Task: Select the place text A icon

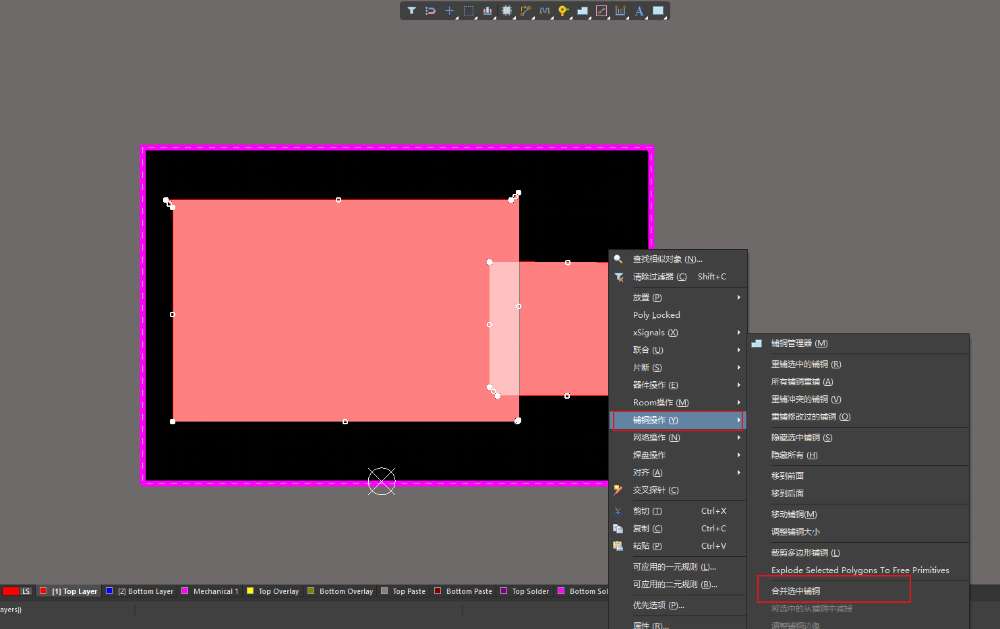Action: pos(639,11)
